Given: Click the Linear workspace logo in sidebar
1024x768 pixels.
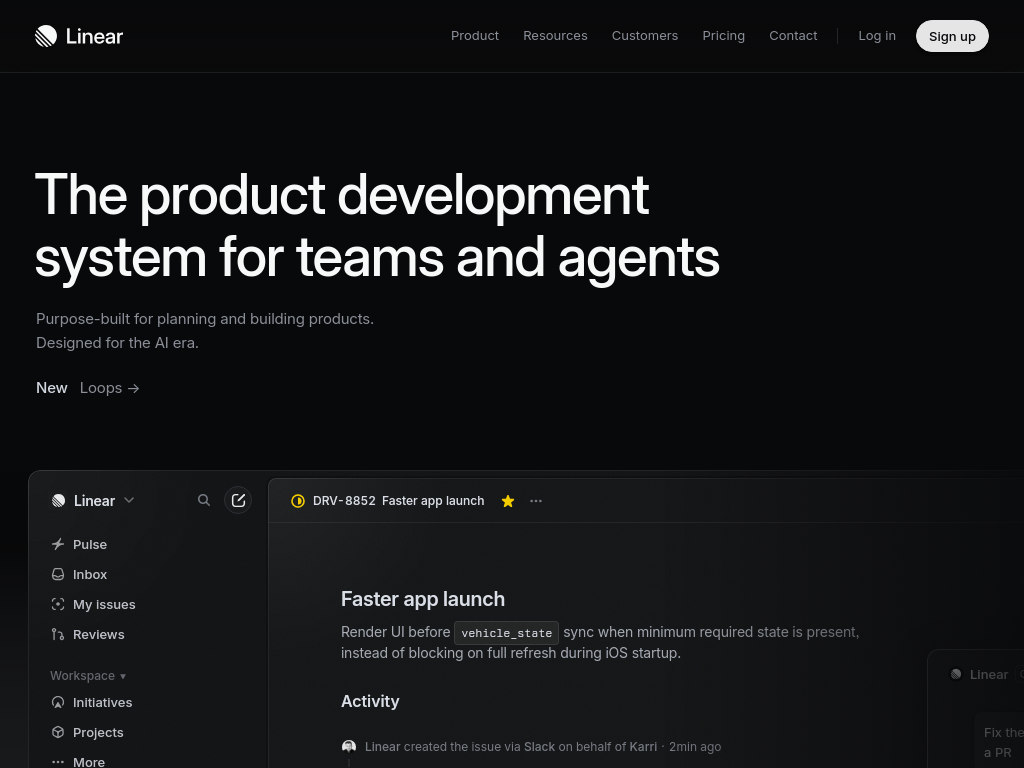Looking at the screenshot, I should click(x=59, y=500).
